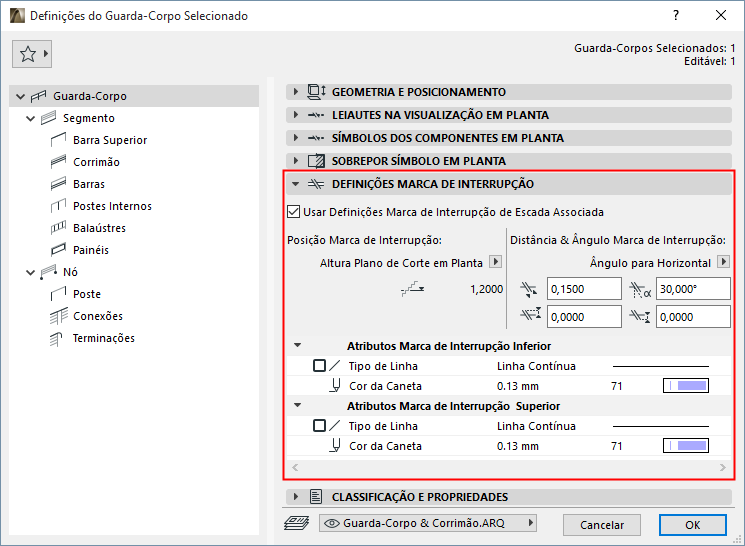
Task: Click the help question mark in title bar
Action: click(676, 16)
